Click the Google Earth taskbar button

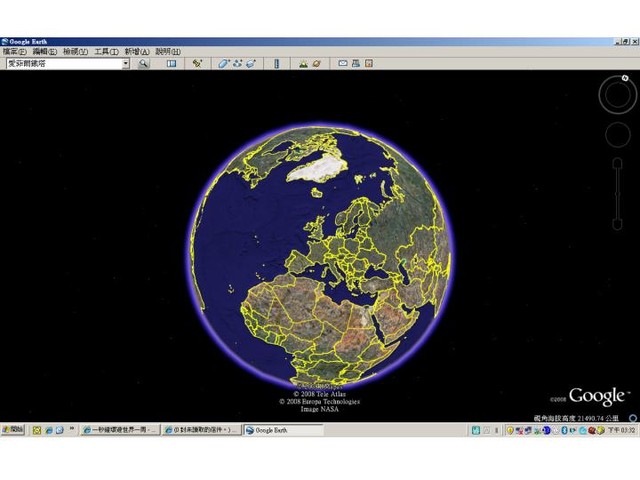point(283,430)
